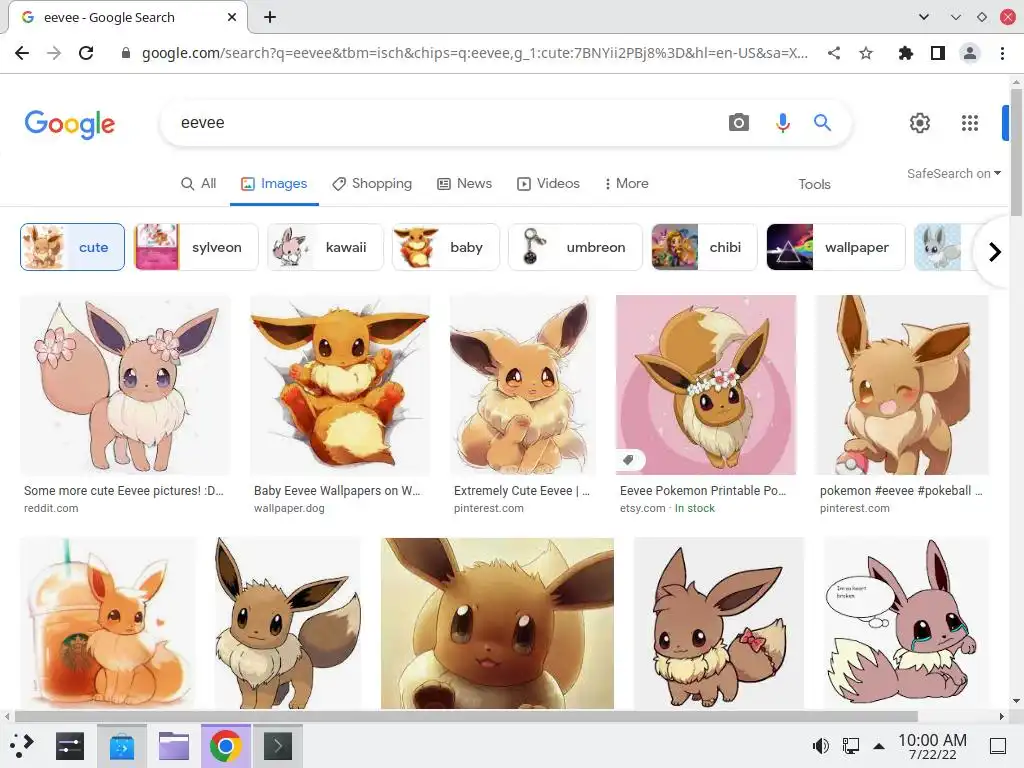Apply the chibi filter chip
The image size is (1024, 768).
pos(704,247)
